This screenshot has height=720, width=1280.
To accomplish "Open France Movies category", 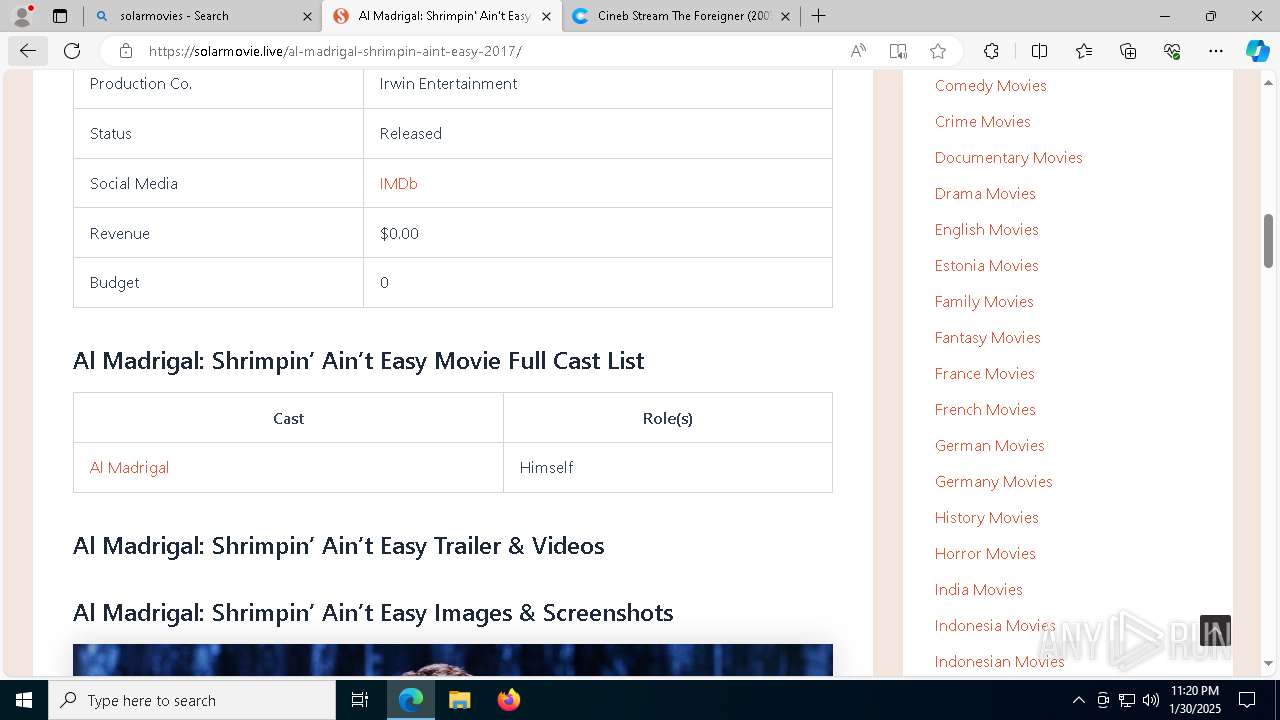I will coord(984,374).
